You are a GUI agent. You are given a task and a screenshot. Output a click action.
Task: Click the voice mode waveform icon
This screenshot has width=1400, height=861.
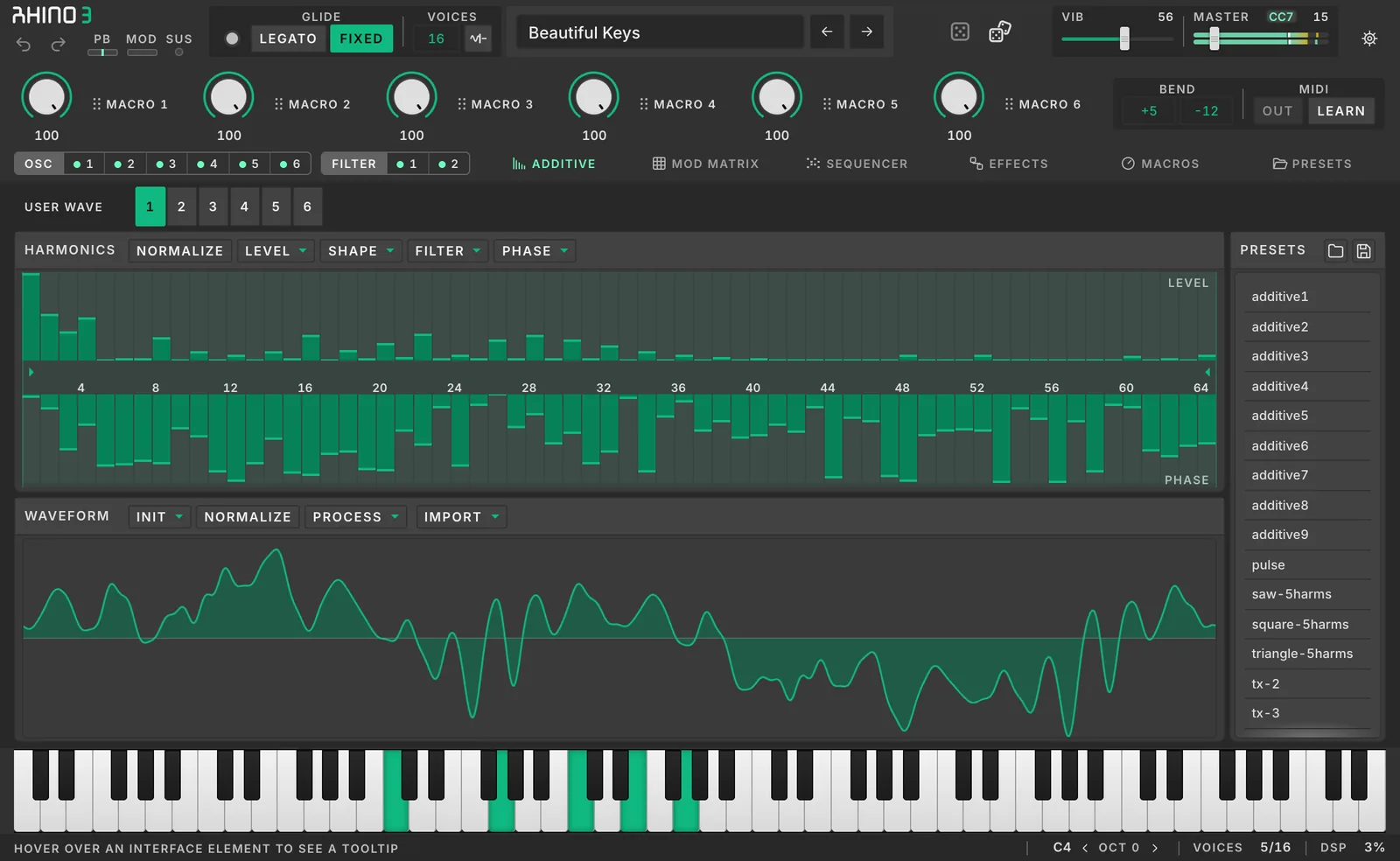[478, 38]
